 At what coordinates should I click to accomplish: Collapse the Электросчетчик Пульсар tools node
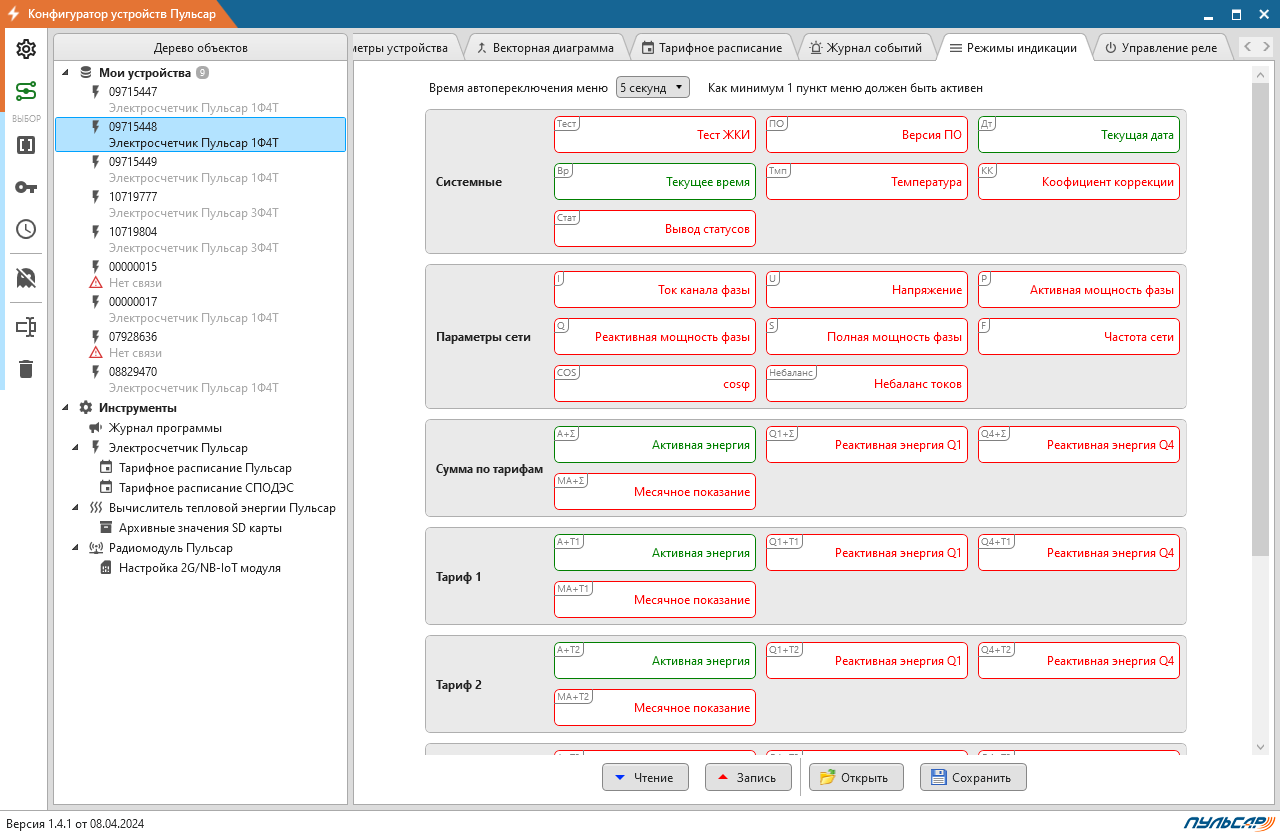[76, 448]
